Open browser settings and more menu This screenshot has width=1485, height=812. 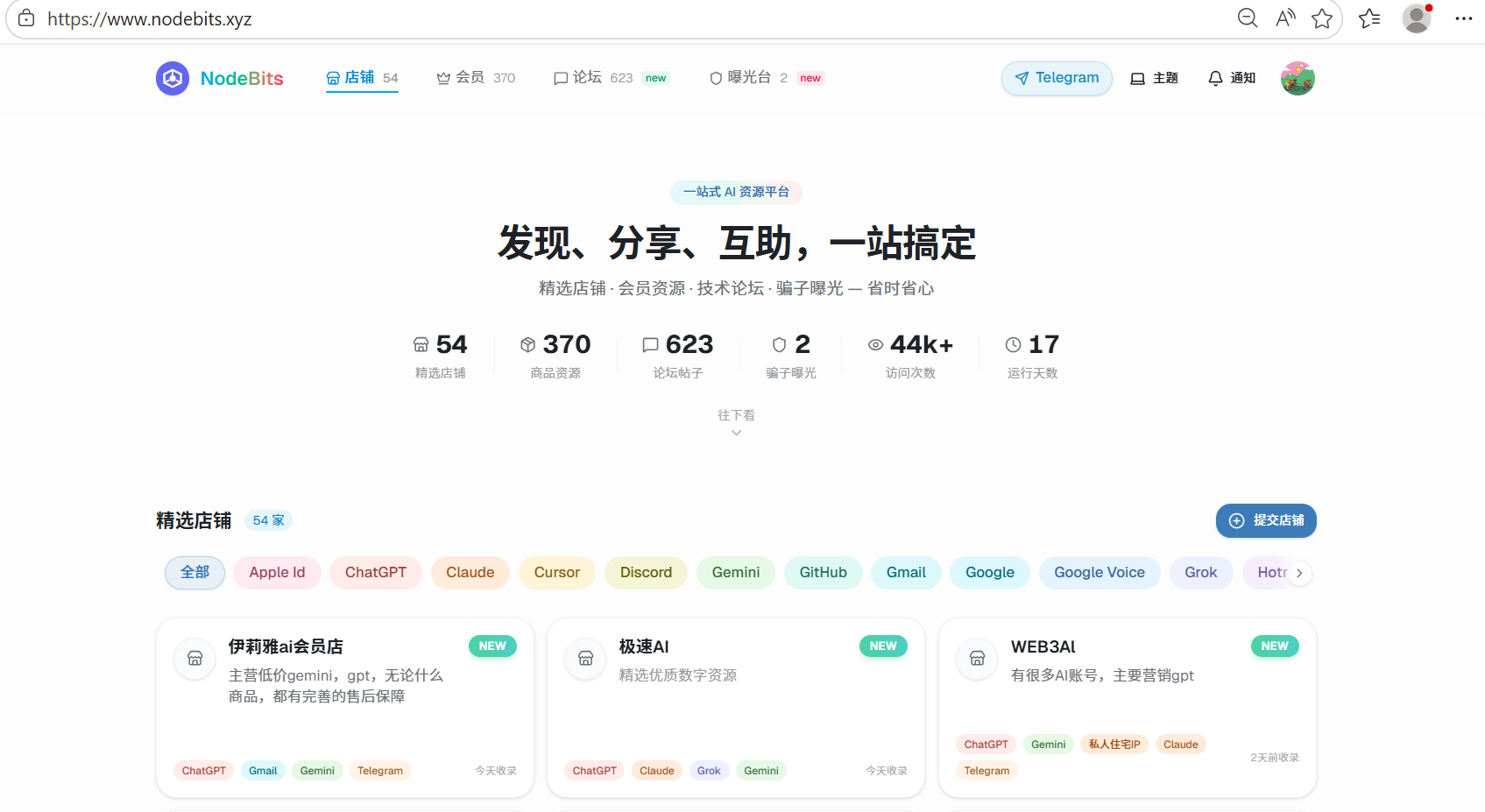(x=1464, y=18)
